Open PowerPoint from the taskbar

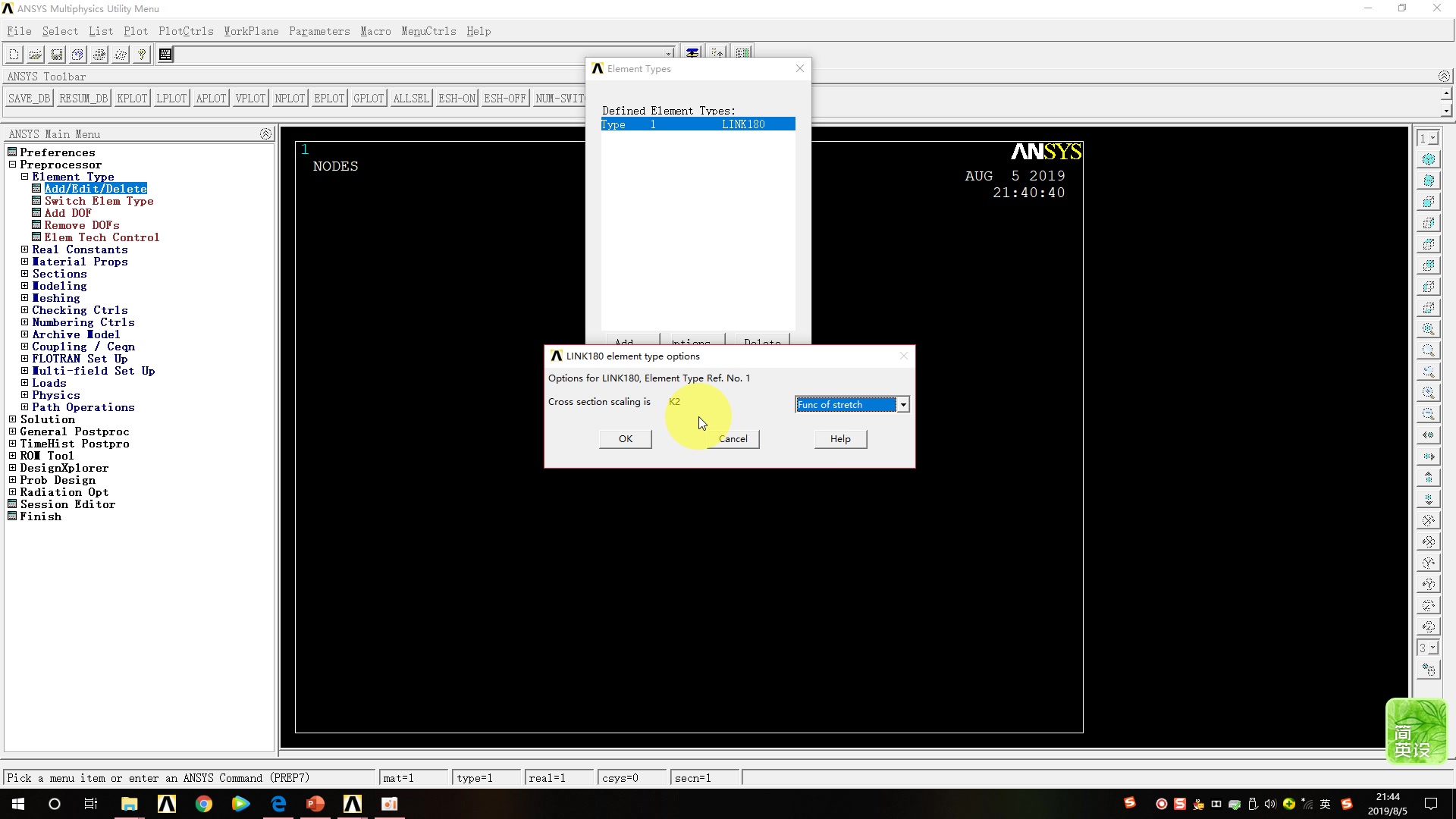tap(315, 804)
